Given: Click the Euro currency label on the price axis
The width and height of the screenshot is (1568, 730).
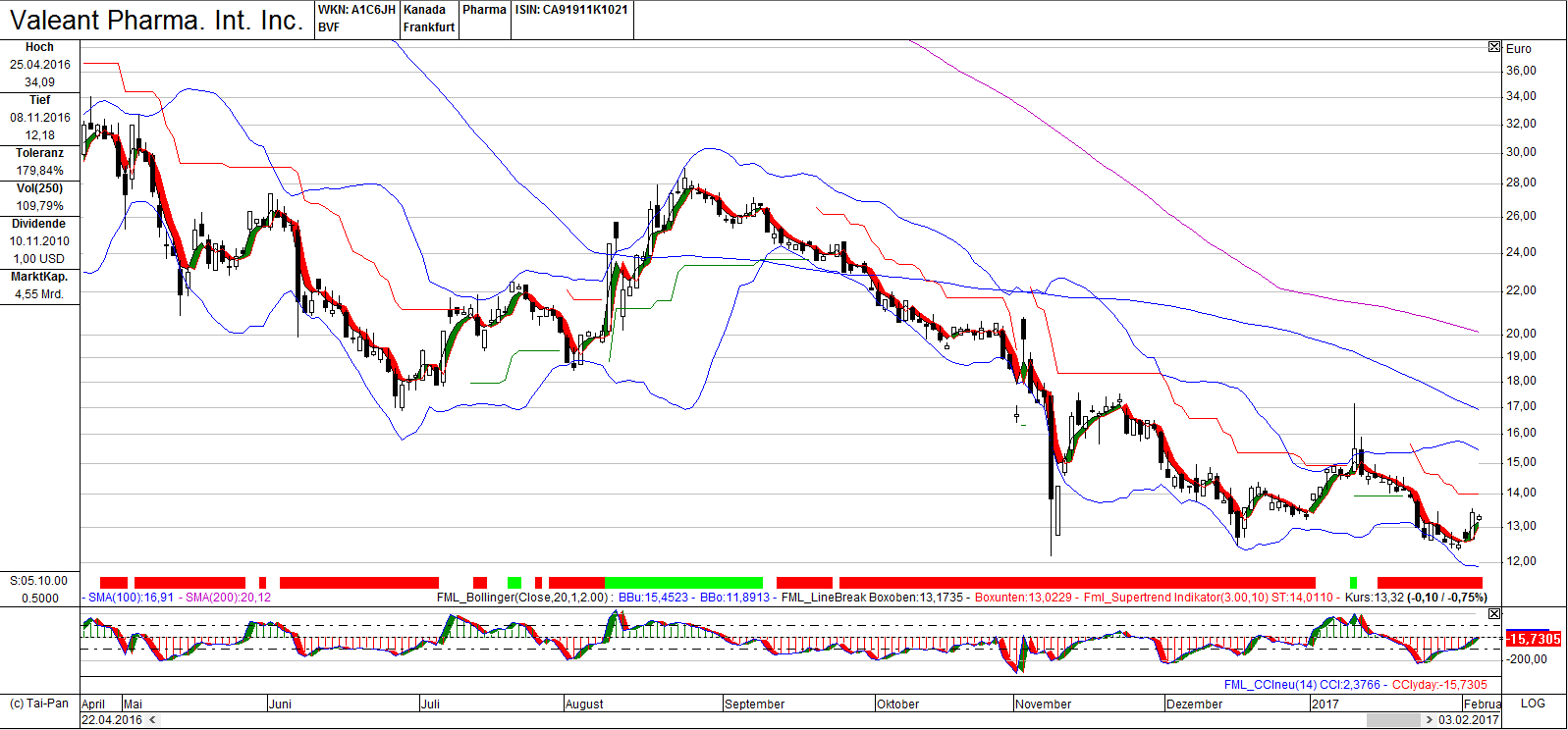Looking at the screenshot, I should tap(1519, 49).
